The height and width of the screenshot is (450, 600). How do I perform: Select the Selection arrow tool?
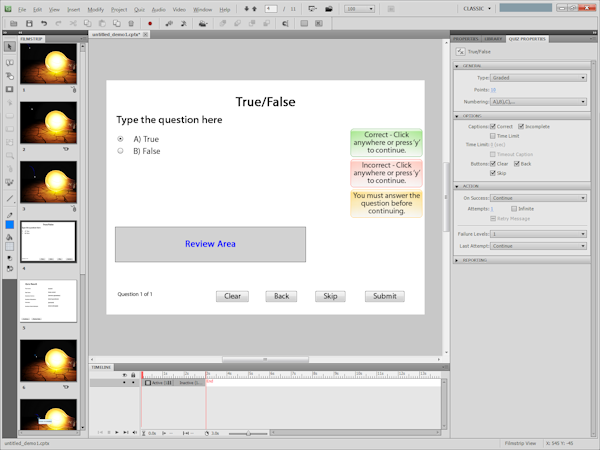[10, 47]
